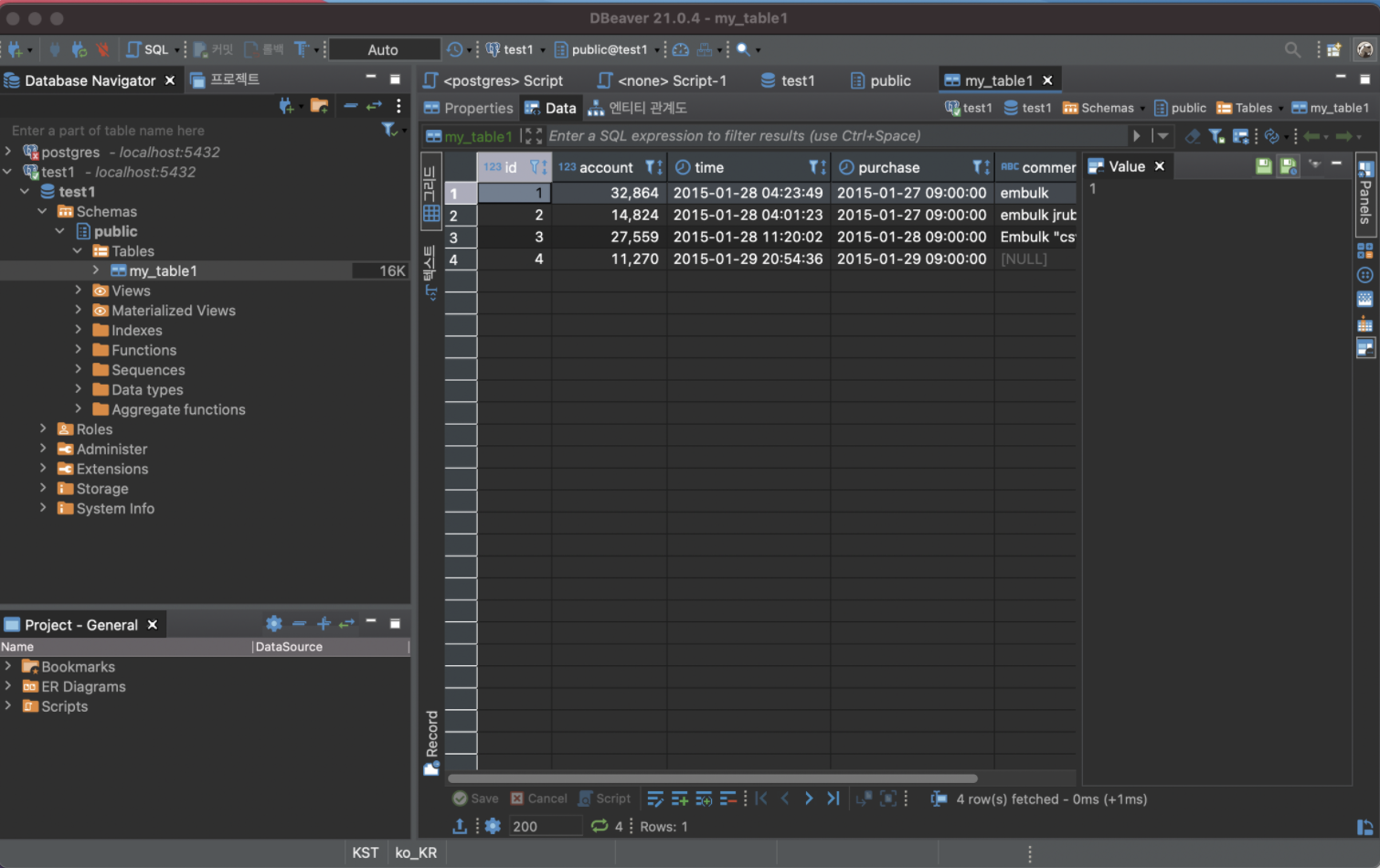Save value with green floppy icon
Viewport: 1380px width, 868px height.
coord(1263,165)
